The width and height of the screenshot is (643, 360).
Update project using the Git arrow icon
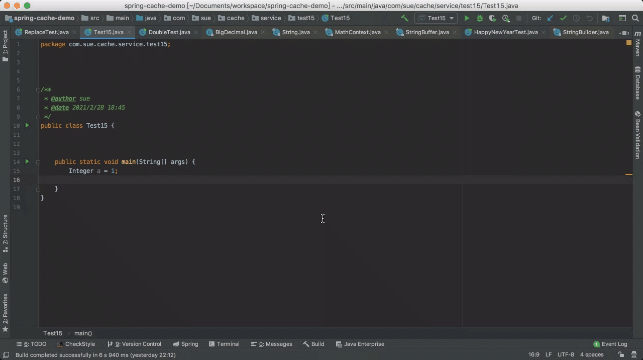[550, 18]
